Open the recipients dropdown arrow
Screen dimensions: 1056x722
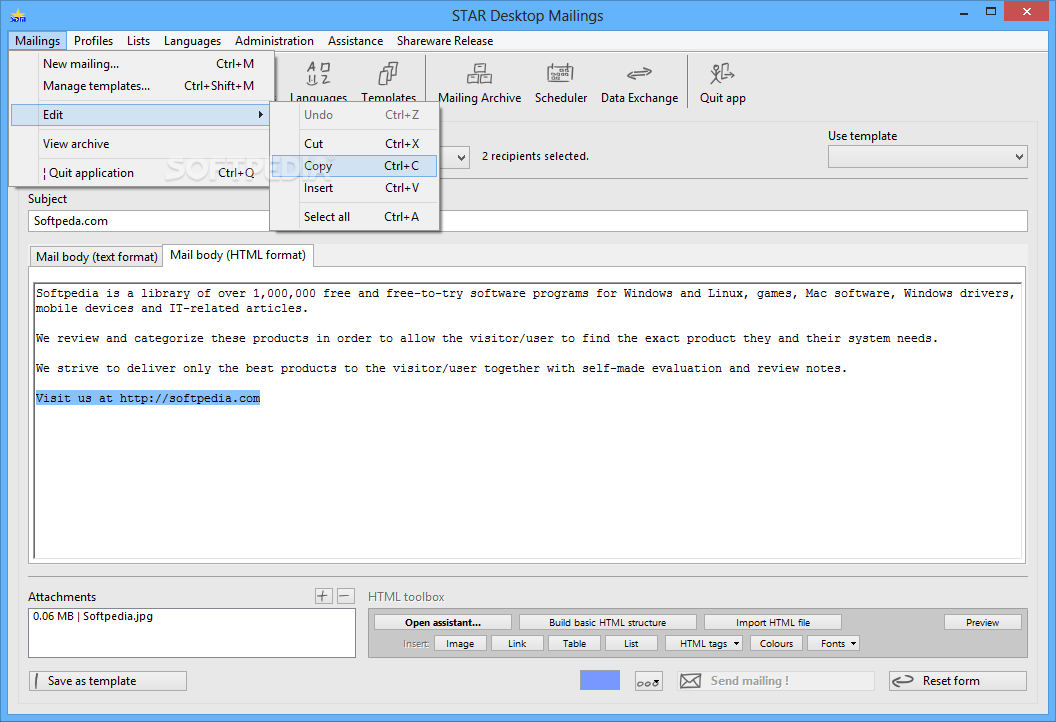pos(461,158)
